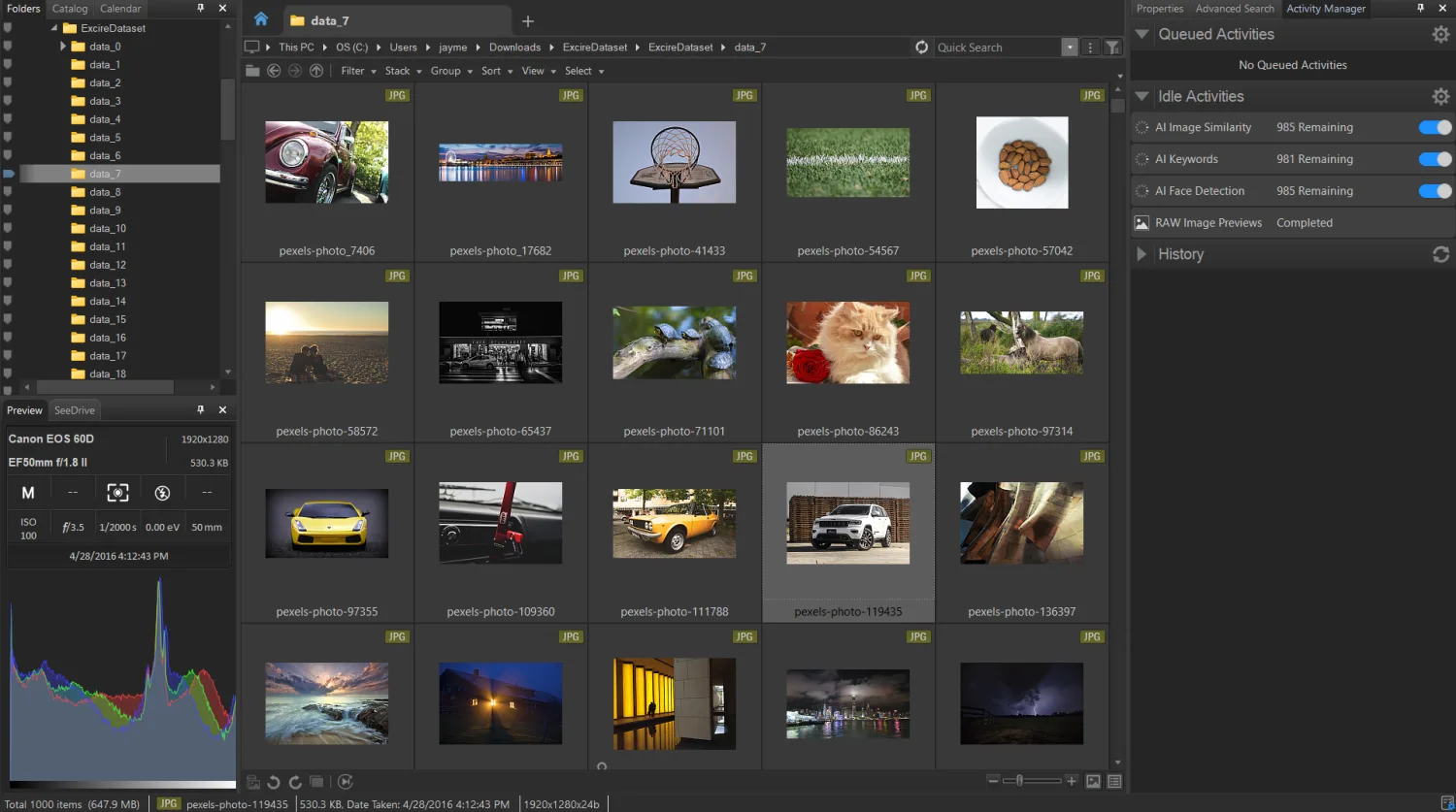Start slideshow from bottom toolbar

click(345, 782)
